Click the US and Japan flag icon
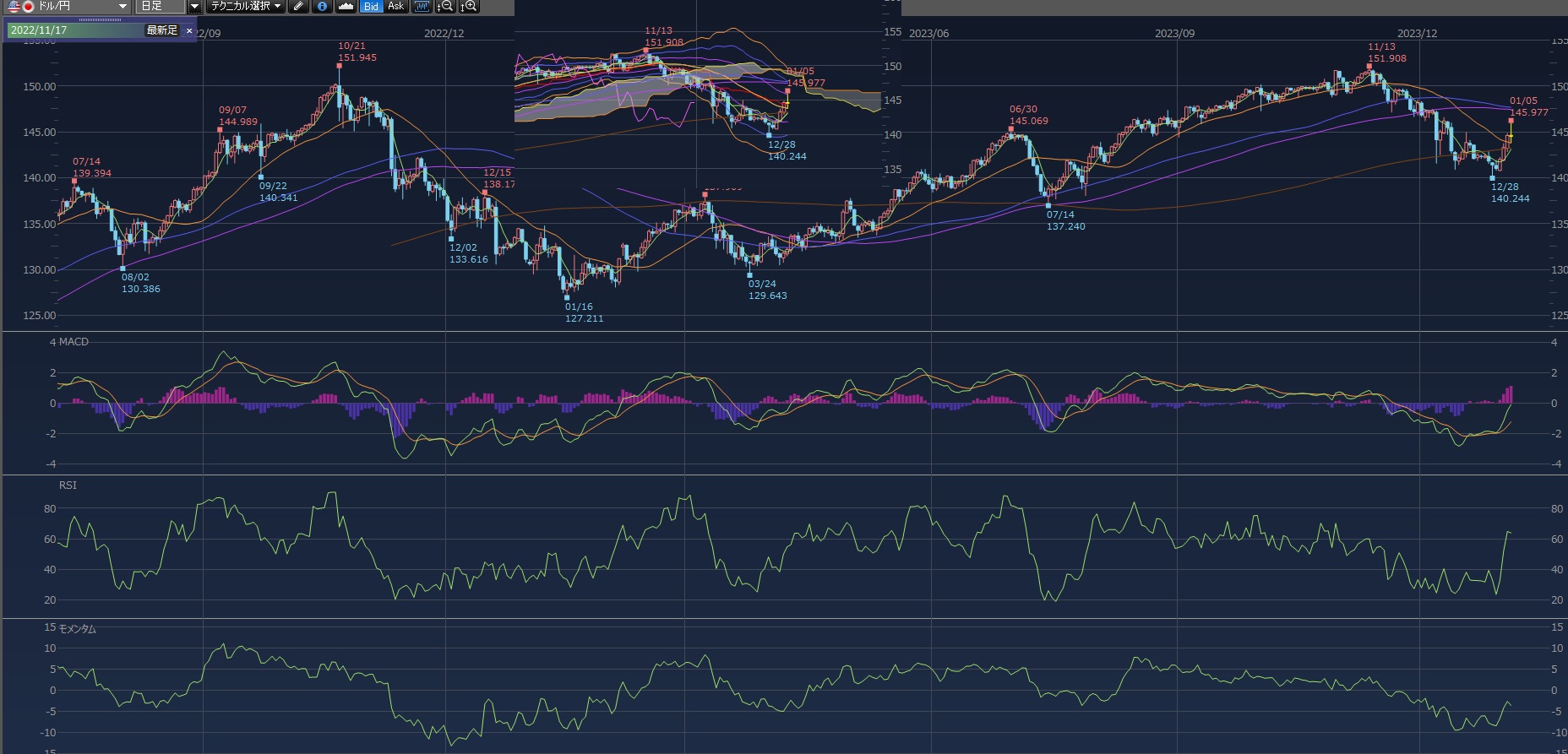1568x754 pixels. click(20, 6)
